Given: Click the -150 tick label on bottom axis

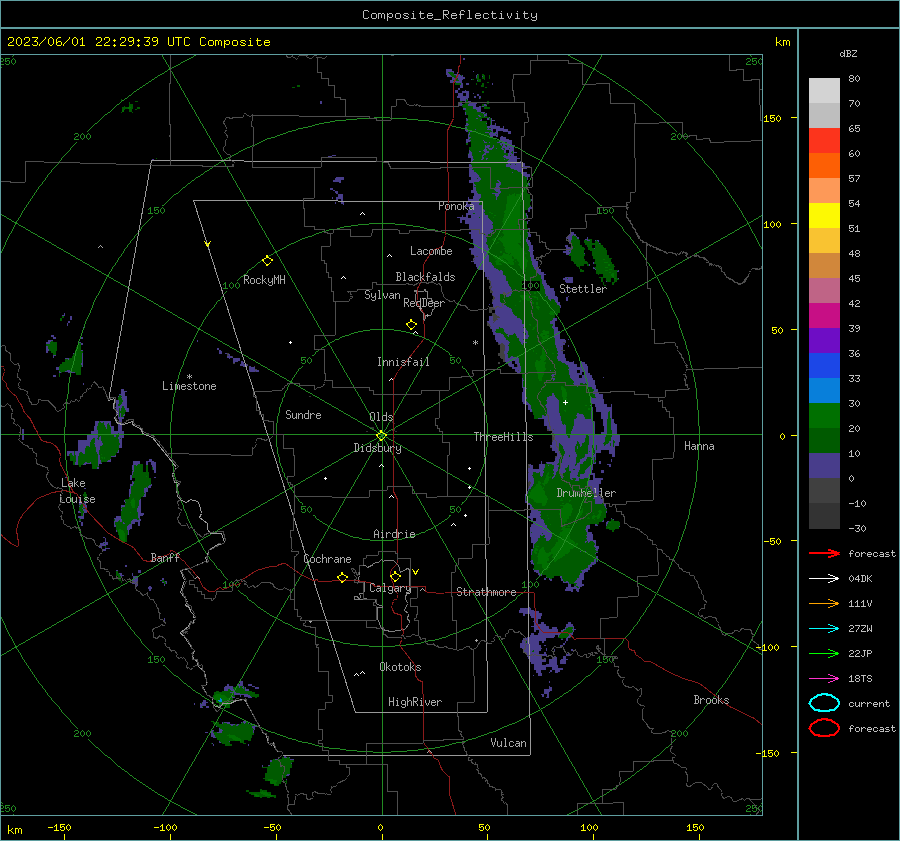Looking at the screenshot, I should 59,827.
